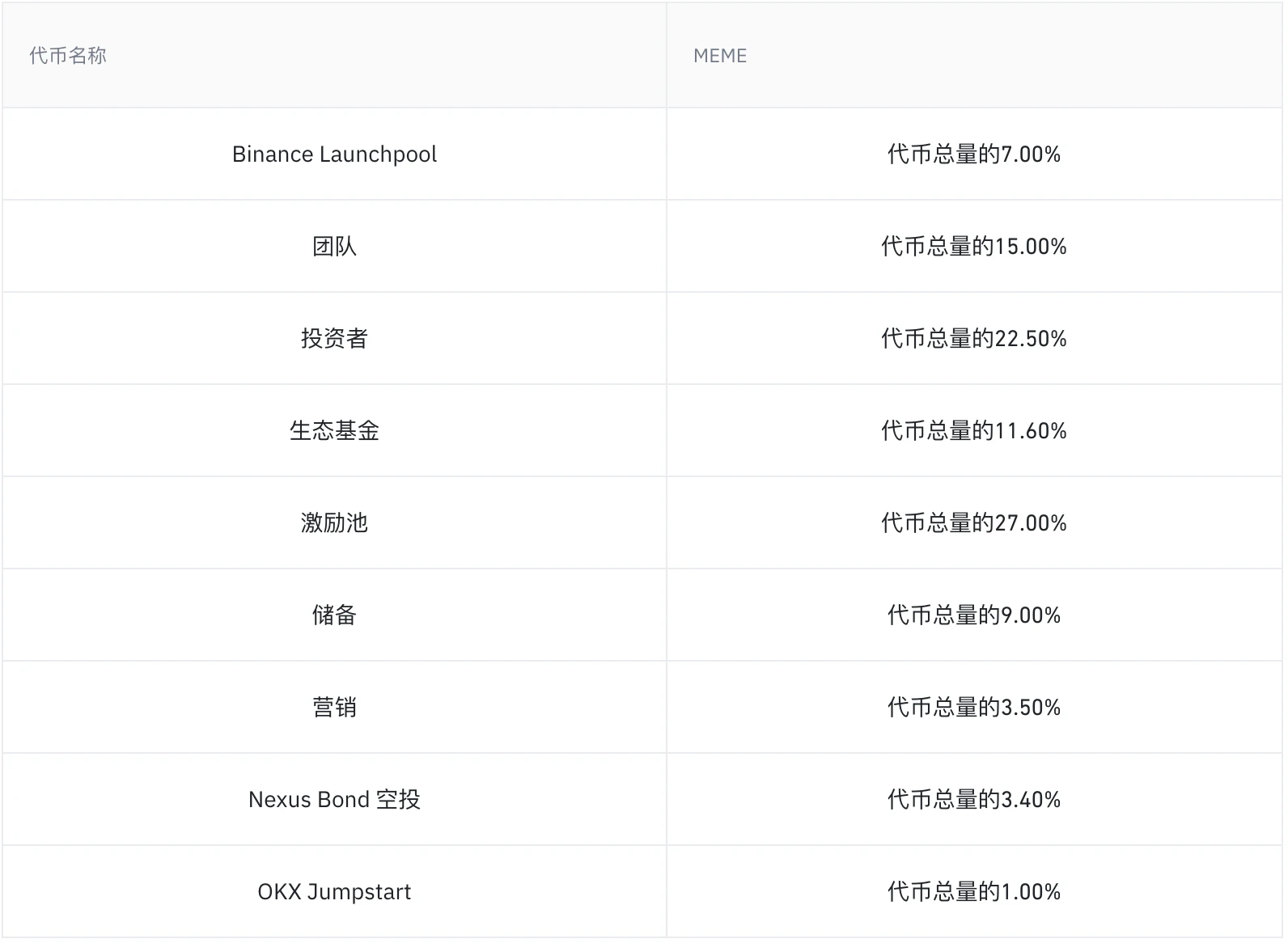Select the 投资者 row label
This screenshot has height=943, width=1288.
coord(334,339)
